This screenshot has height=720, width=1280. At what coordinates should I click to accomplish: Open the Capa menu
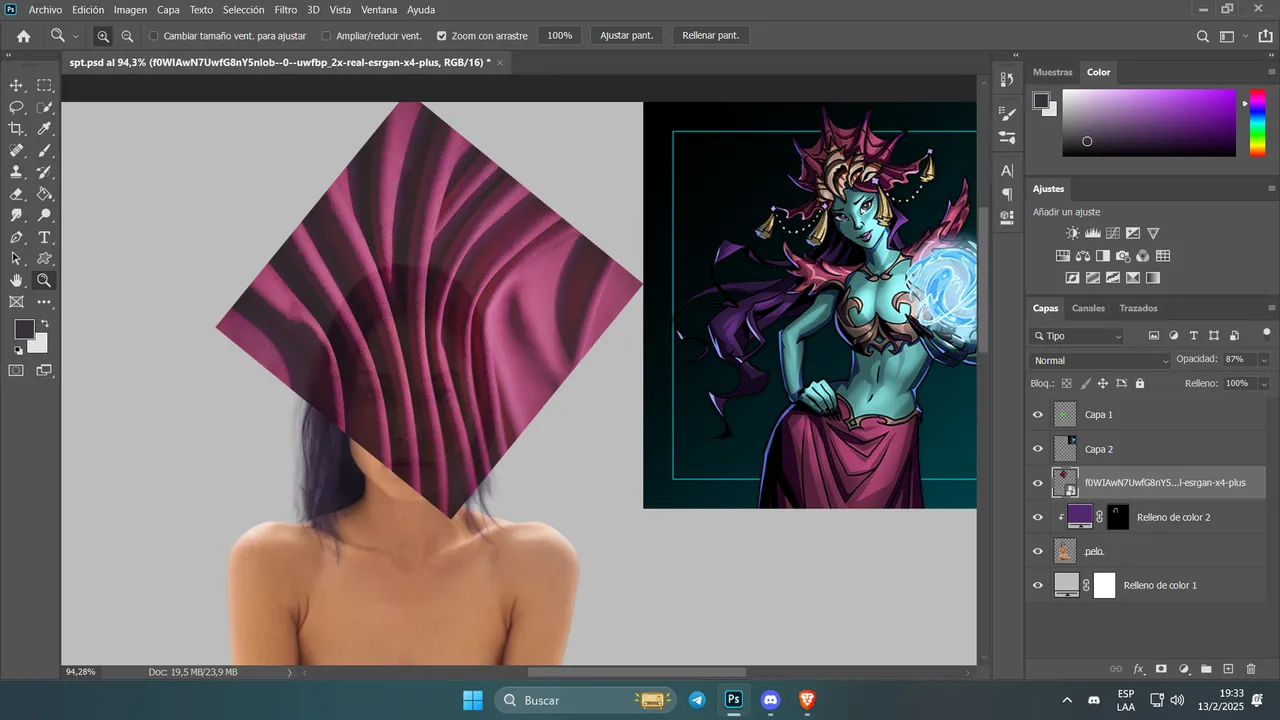pyautogui.click(x=168, y=10)
